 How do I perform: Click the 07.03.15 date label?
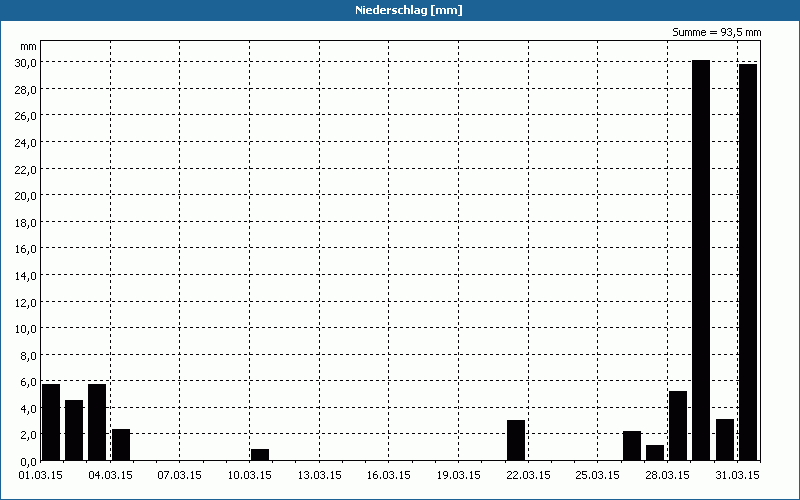click(180, 475)
